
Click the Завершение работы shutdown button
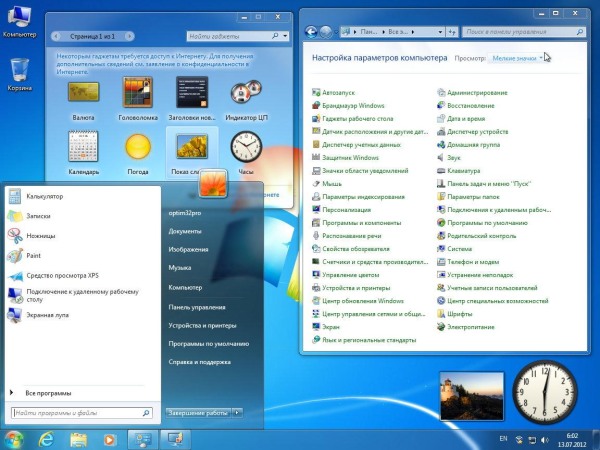coord(197,412)
